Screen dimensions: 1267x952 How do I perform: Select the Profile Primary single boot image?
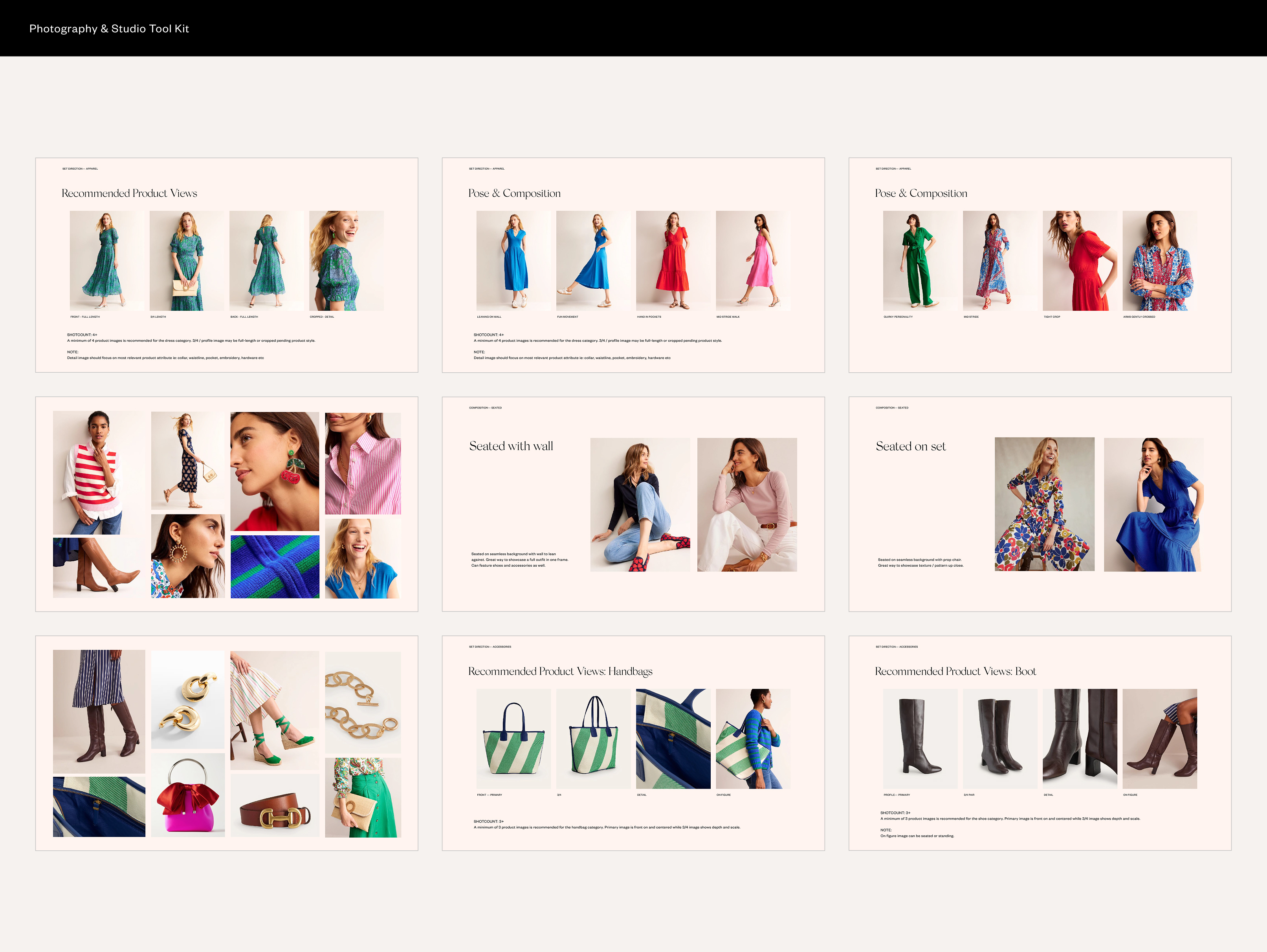click(920, 738)
